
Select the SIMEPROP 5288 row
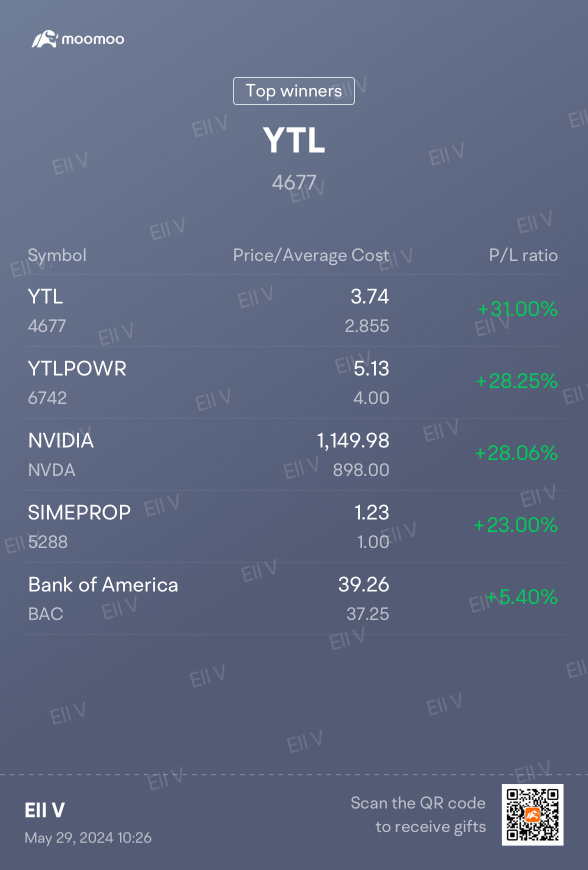pyautogui.click(x=293, y=527)
